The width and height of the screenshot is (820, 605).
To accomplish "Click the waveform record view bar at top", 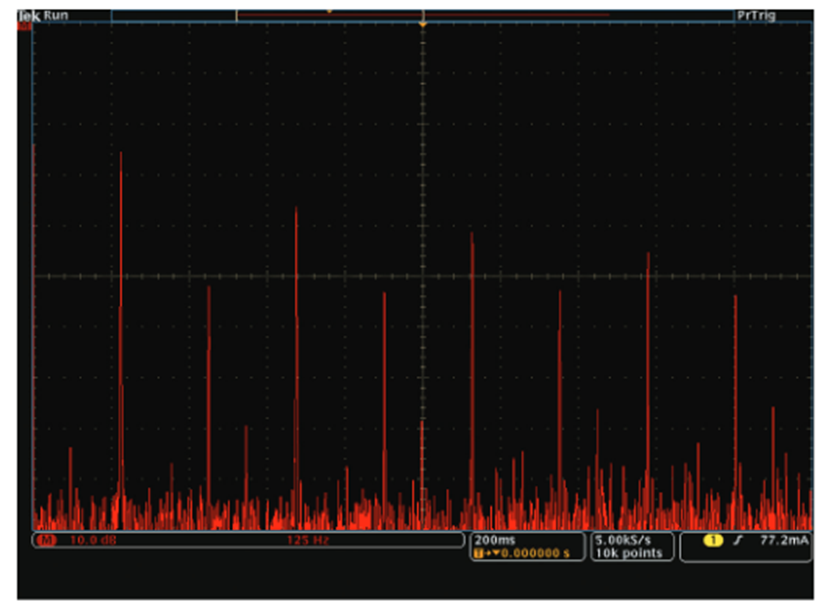I will (x=423, y=15).
